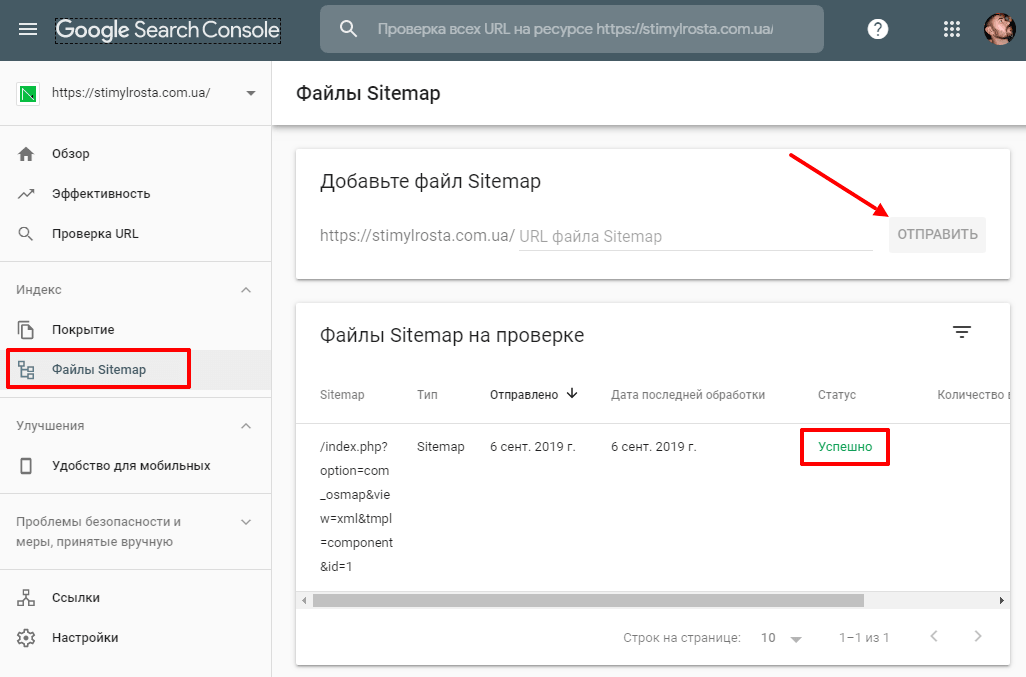Viewport: 1026px width, 677px height.
Task: Go to the previous table page
Action: click(x=934, y=636)
